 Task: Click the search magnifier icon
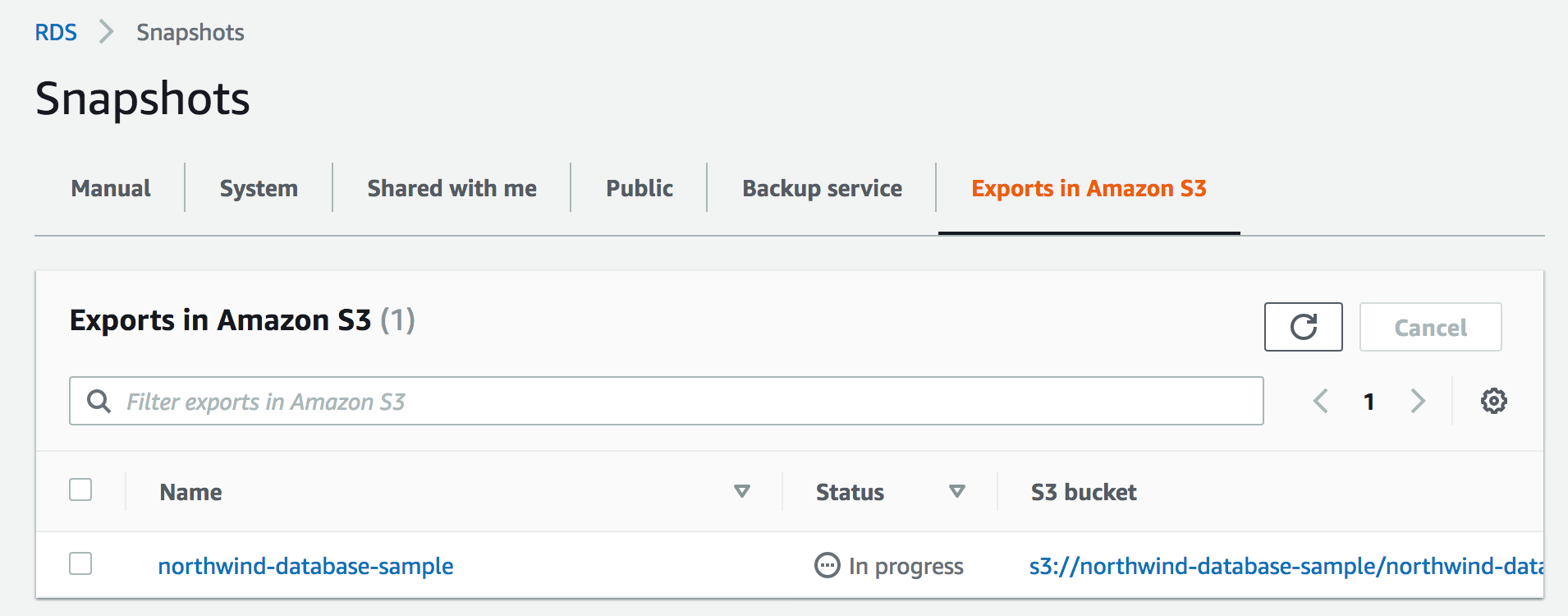tap(99, 401)
